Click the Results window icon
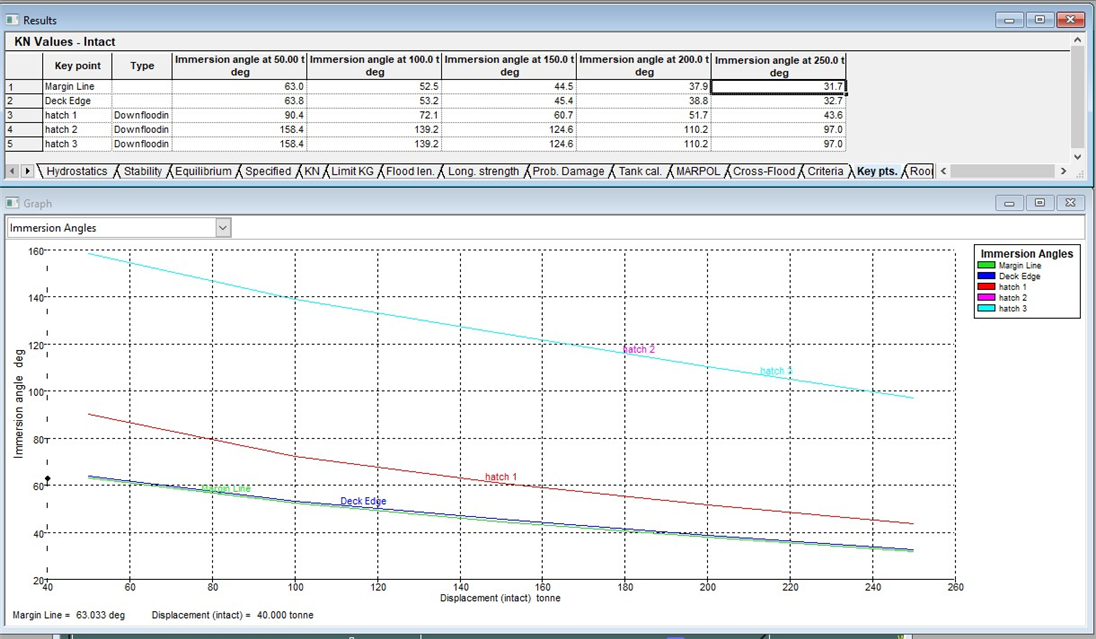This screenshot has width=1096, height=639. 12,20
